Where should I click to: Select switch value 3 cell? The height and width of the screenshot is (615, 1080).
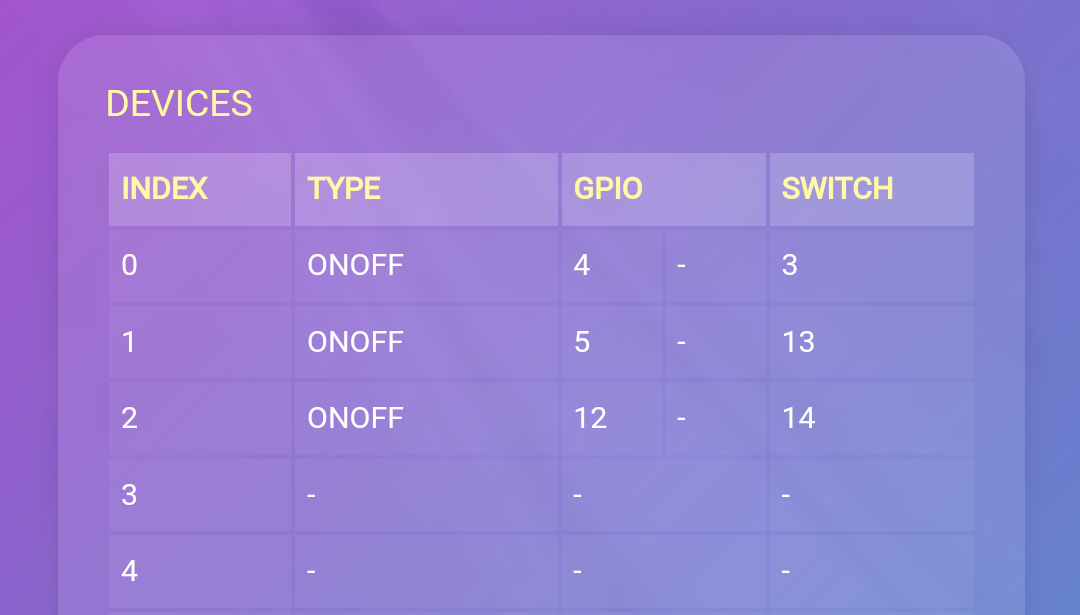tap(790, 265)
